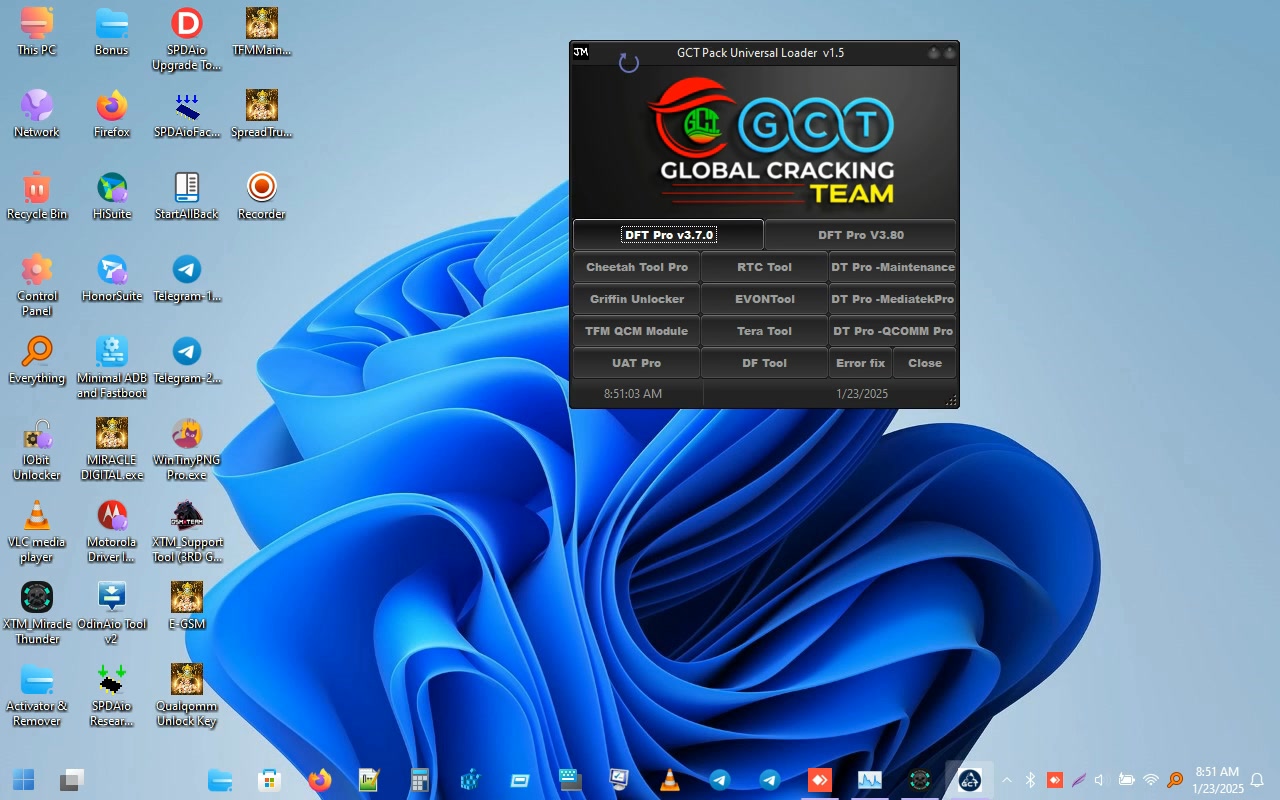Open Recycle Bin desktop icon
1280x800 pixels.
(37, 196)
